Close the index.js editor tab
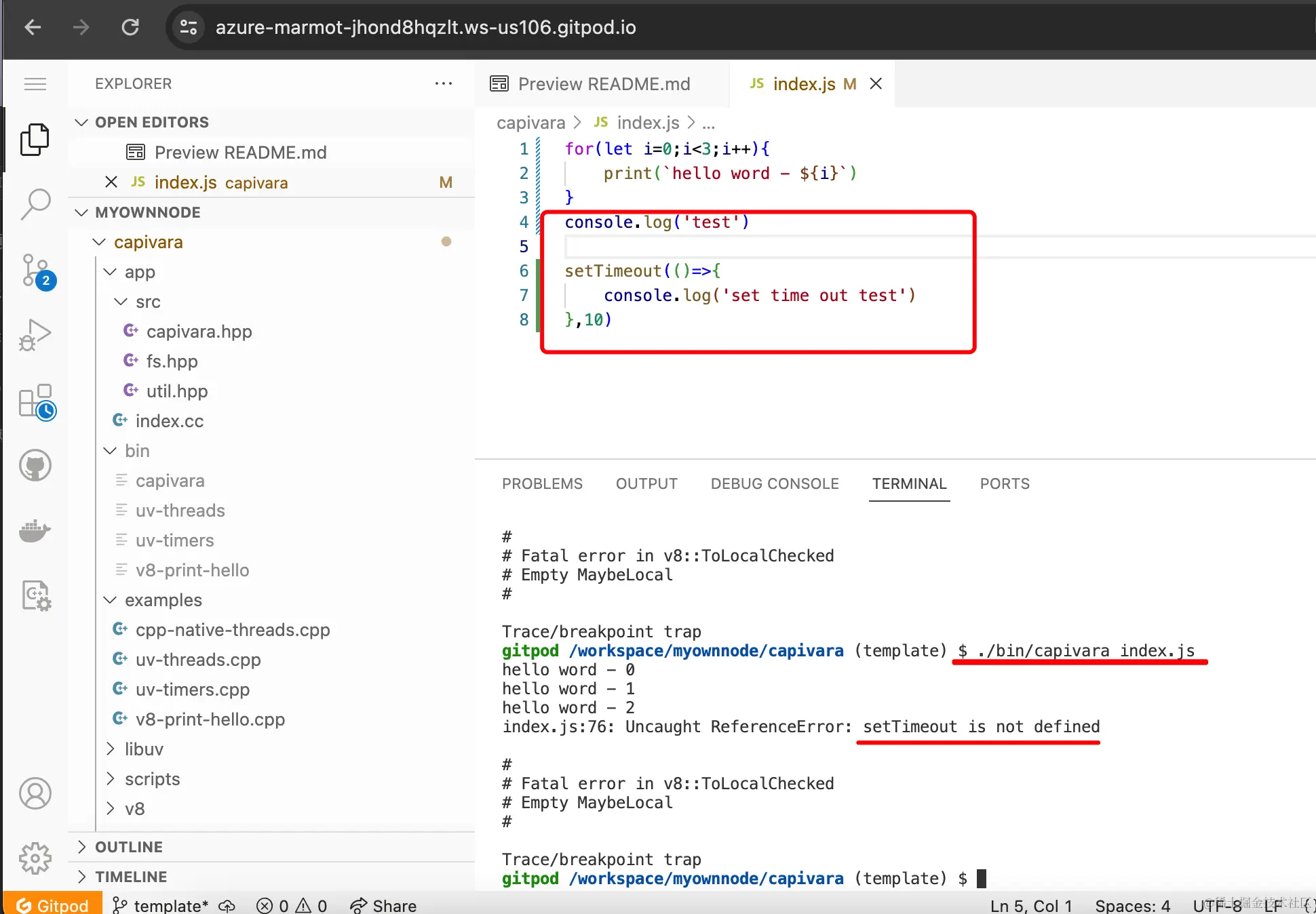Screen dimensions: 1316x914 [876, 83]
